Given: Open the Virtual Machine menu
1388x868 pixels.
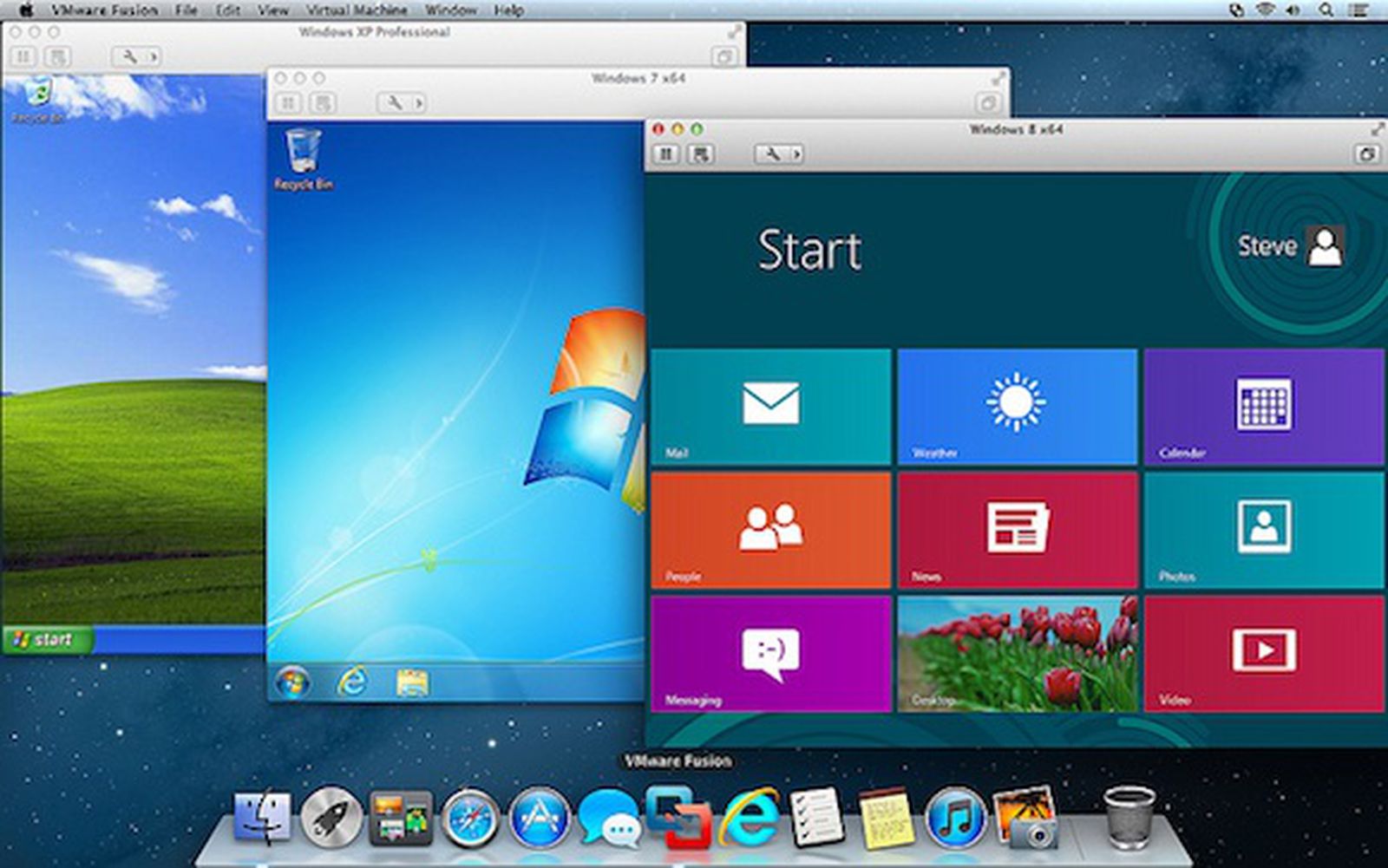Looking at the screenshot, I should pyautogui.click(x=357, y=10).
